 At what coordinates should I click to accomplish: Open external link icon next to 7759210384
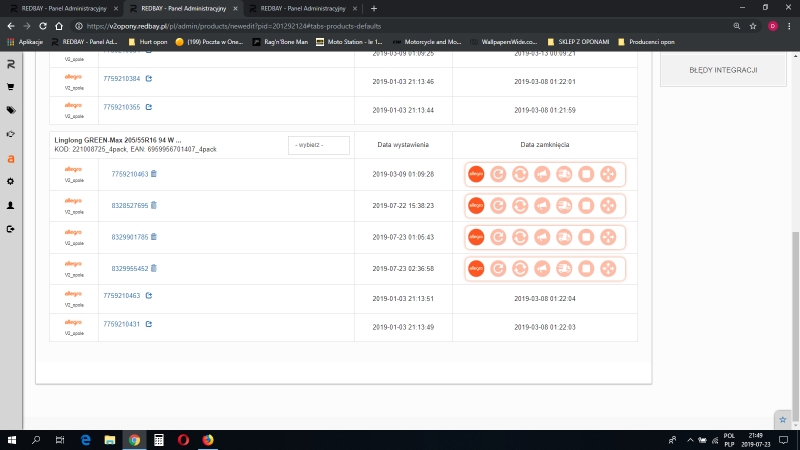pyautogui.click(x=149, y=77)
